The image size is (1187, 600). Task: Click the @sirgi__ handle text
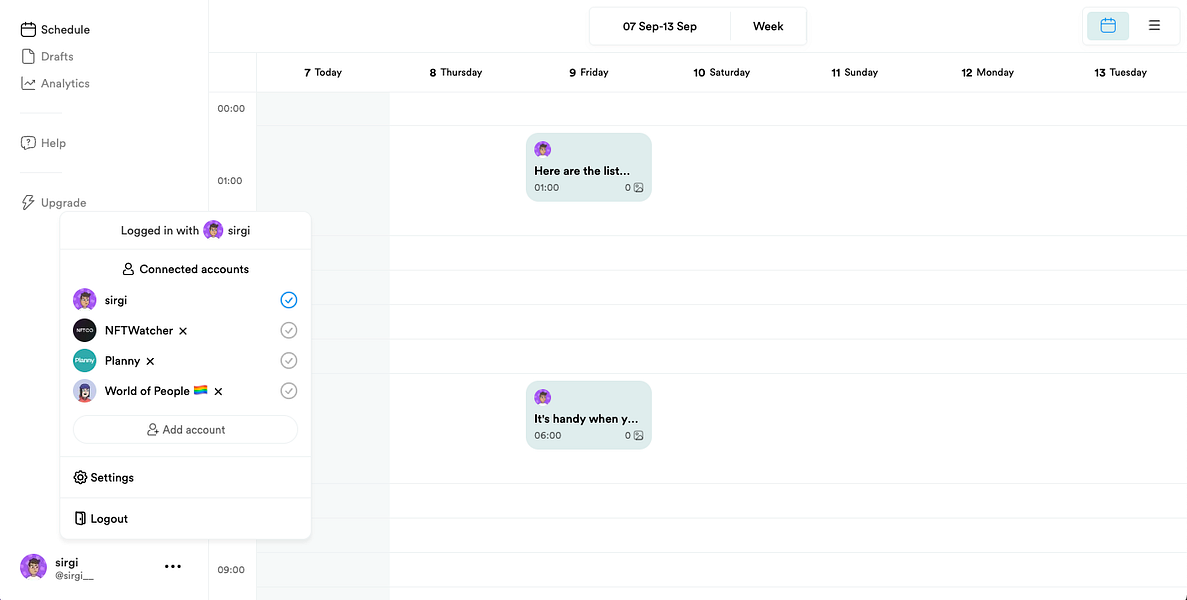74,576
